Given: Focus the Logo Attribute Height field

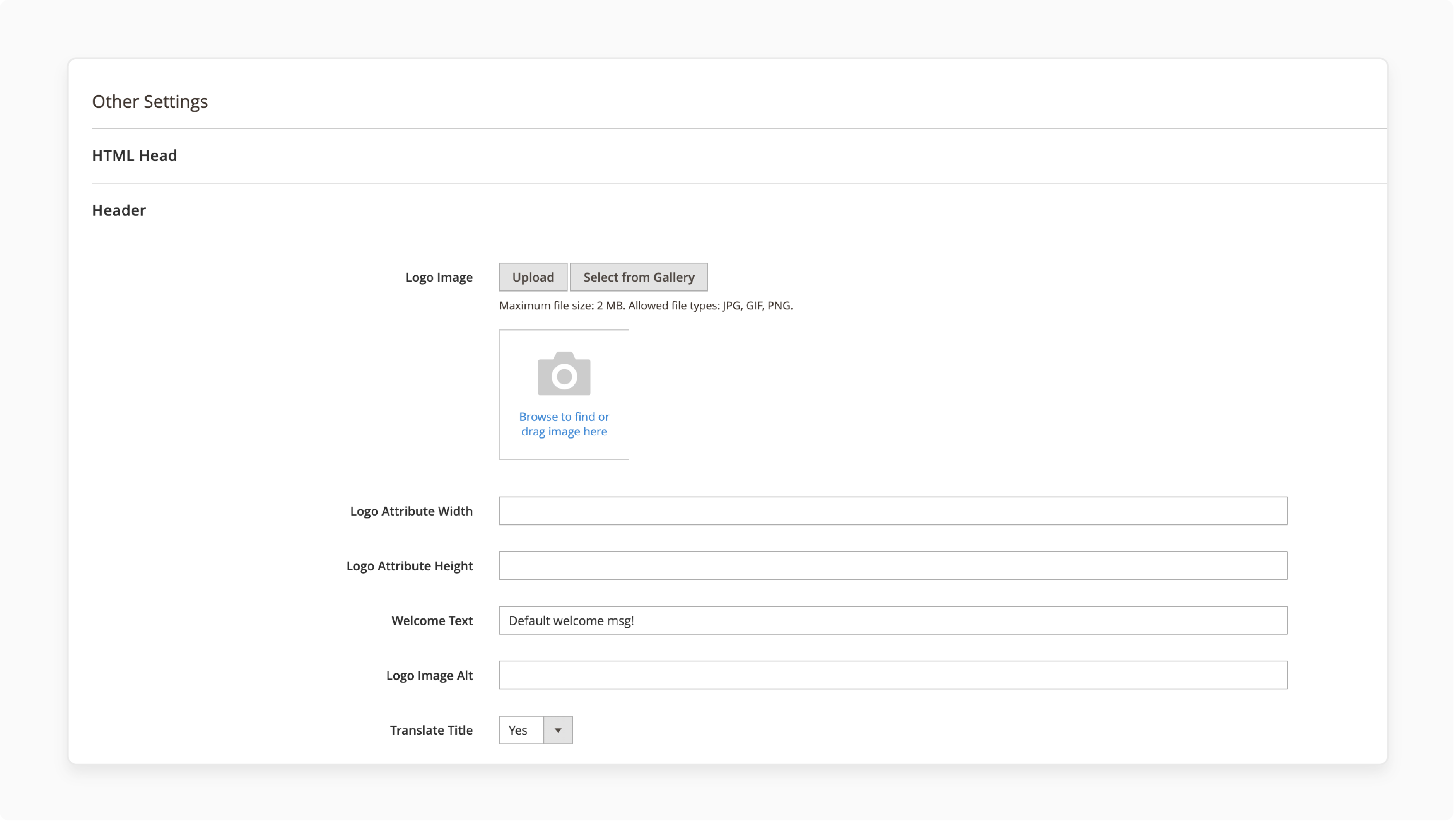Looking at the screenshot, I should coord(893,566).
